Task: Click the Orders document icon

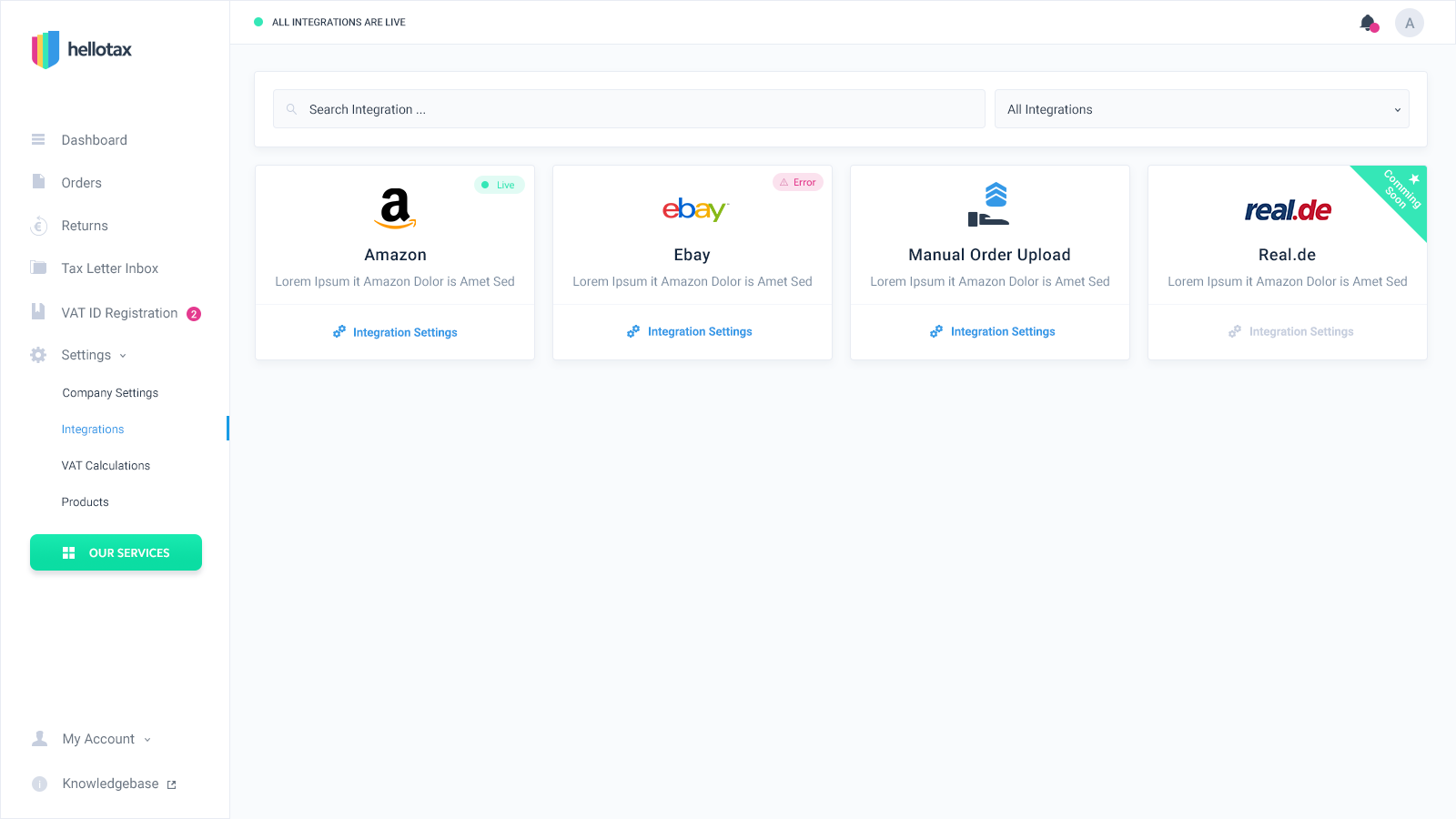Action: 38,182
